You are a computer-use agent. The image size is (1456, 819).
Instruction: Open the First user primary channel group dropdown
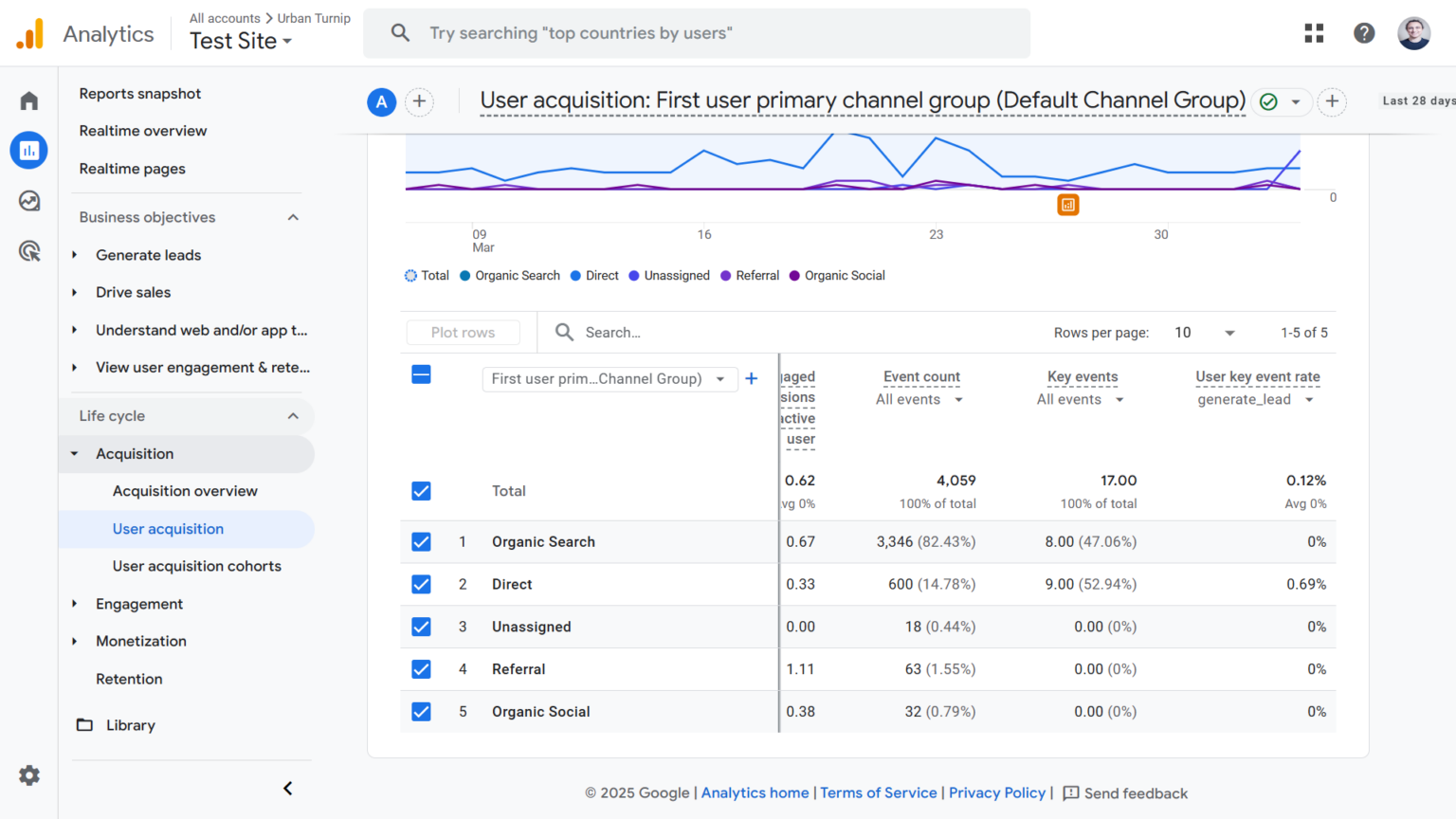point(610,378)
